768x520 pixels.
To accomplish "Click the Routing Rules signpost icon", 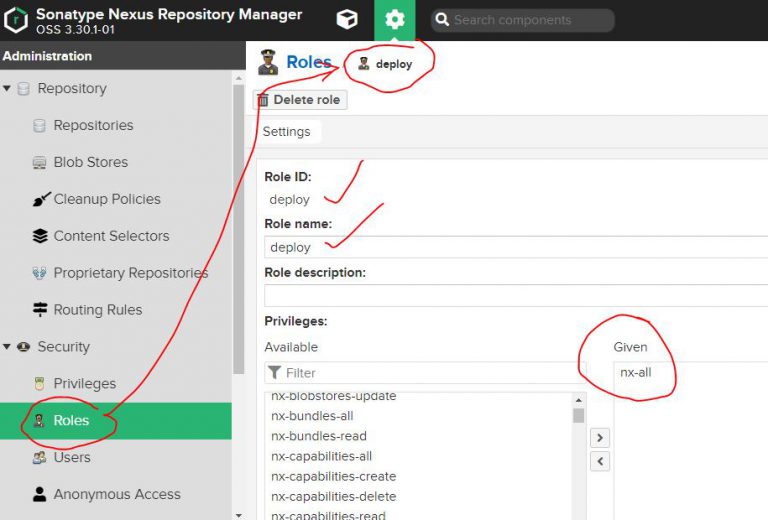I will pyautogui.click(x=40, y=309).
